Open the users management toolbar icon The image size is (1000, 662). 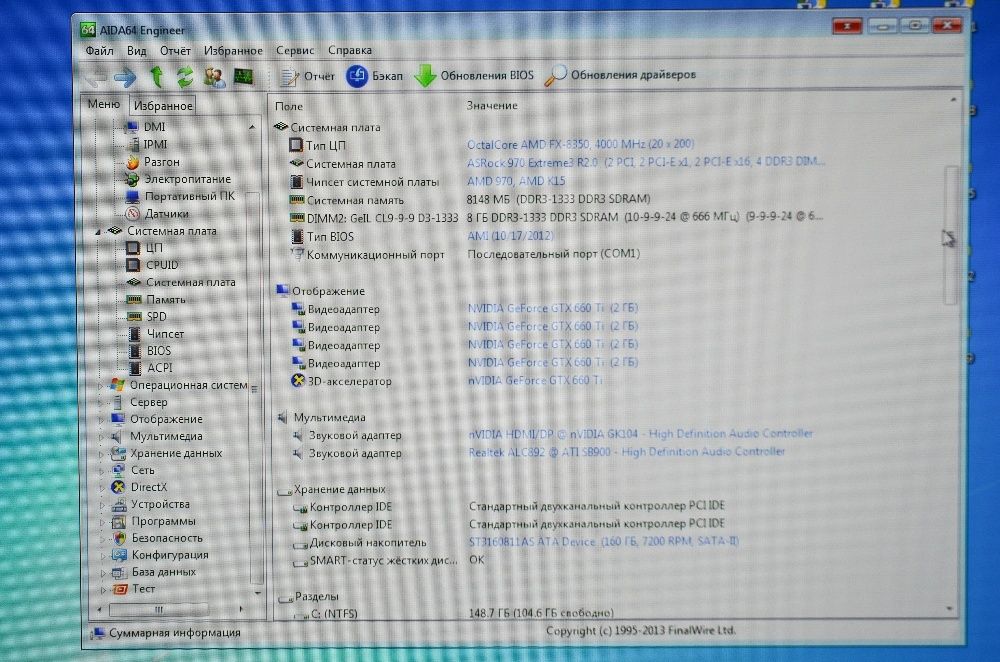click(215, 77)
